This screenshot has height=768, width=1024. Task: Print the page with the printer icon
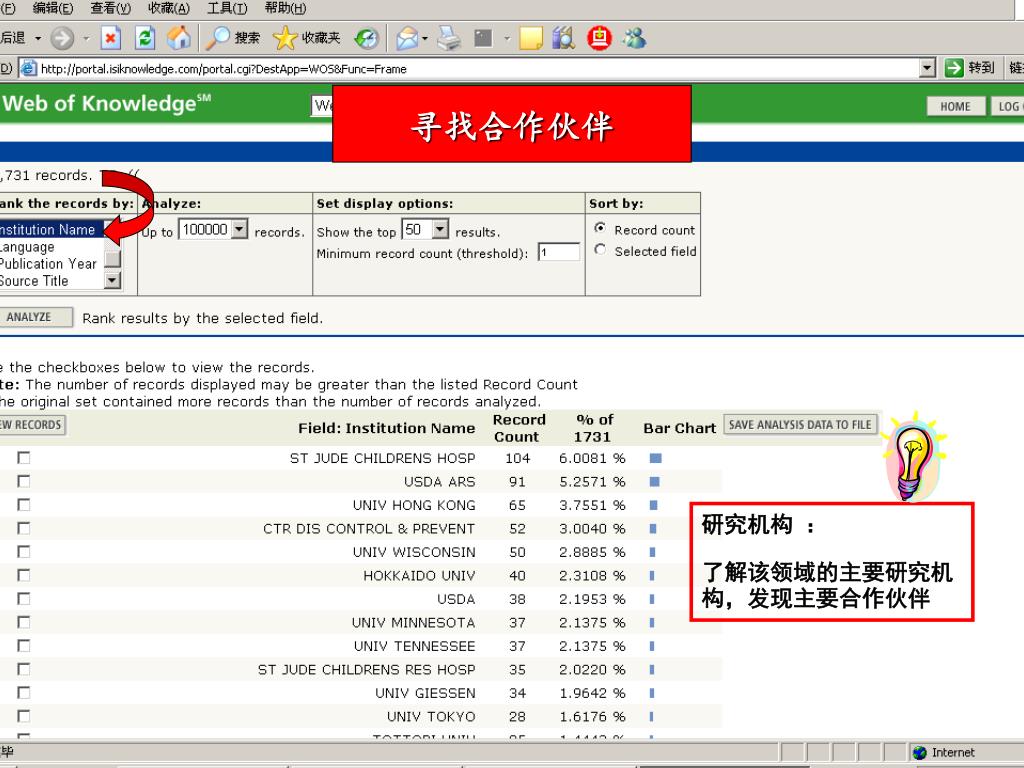[x=449, y=38]
